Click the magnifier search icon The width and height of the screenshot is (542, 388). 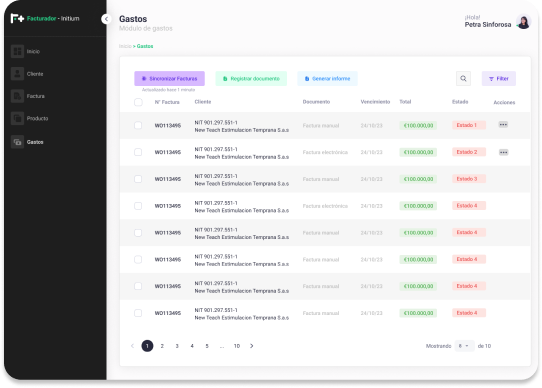click(463, 78)
